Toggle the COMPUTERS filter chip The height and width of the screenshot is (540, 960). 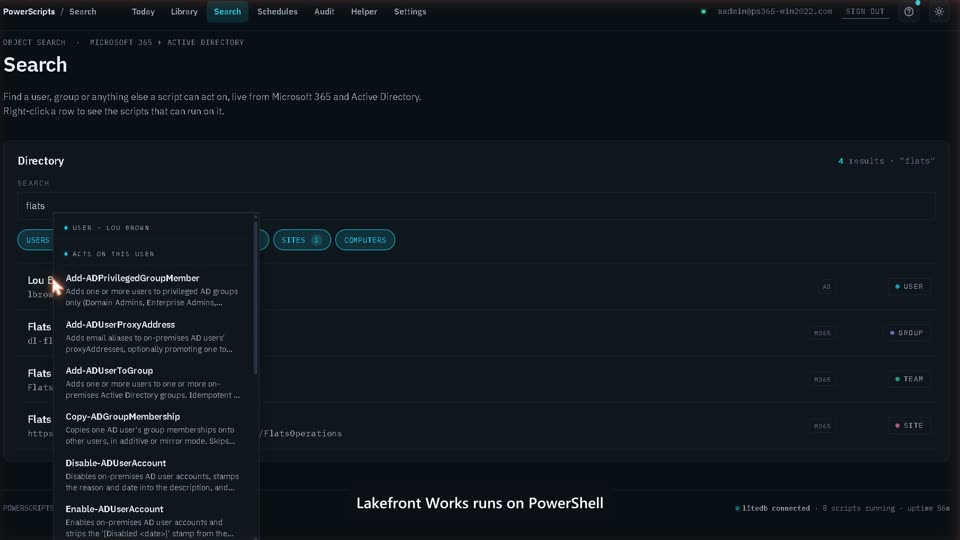[365, 240]
